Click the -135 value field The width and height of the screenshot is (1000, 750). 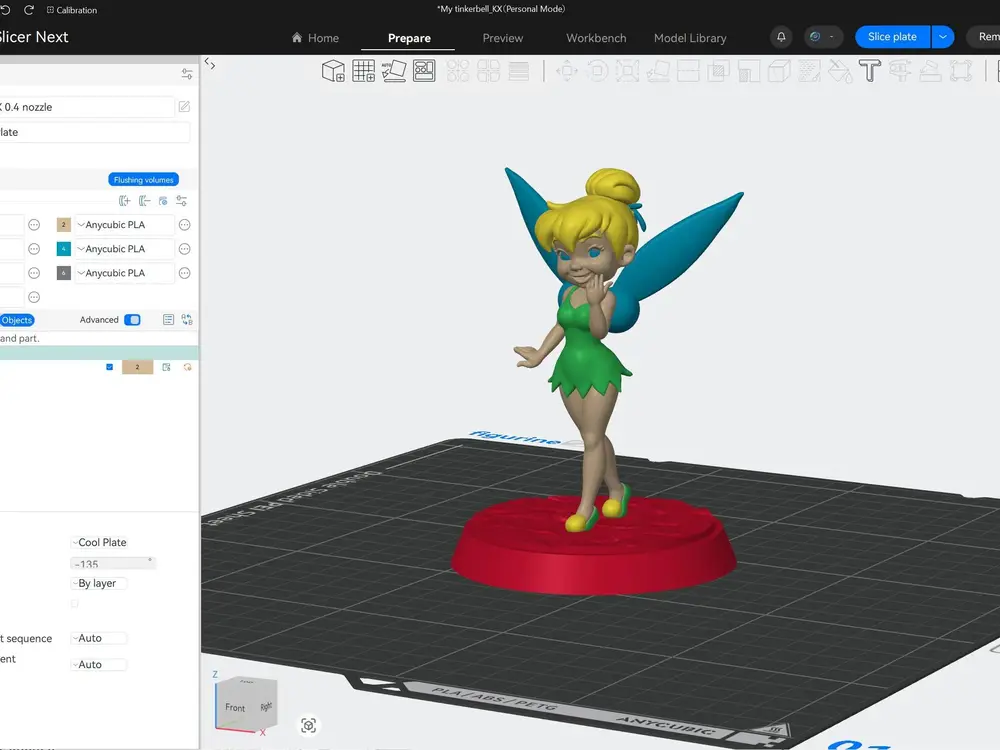point(112,564)
